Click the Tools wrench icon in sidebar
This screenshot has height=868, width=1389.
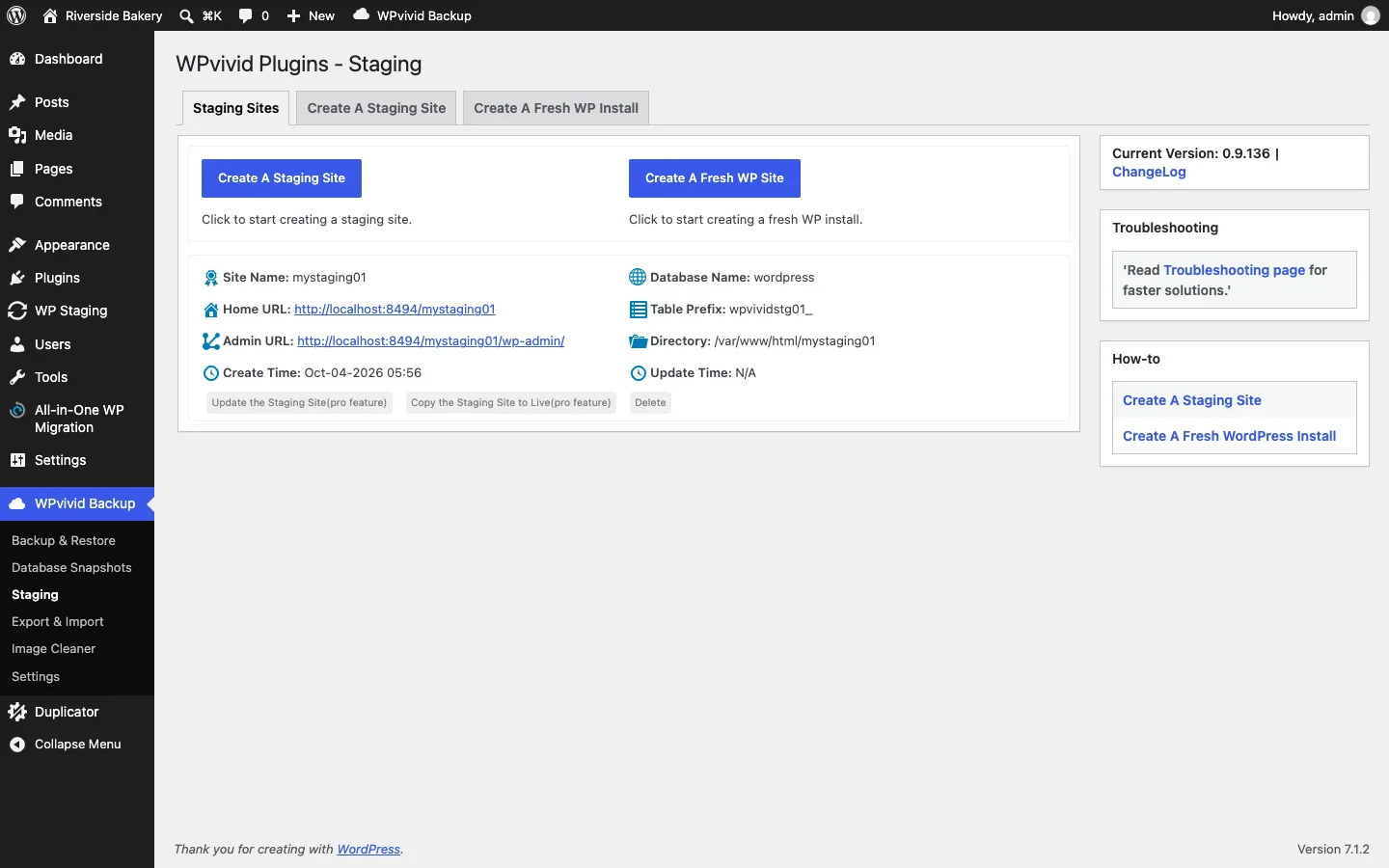pos(17,377)
